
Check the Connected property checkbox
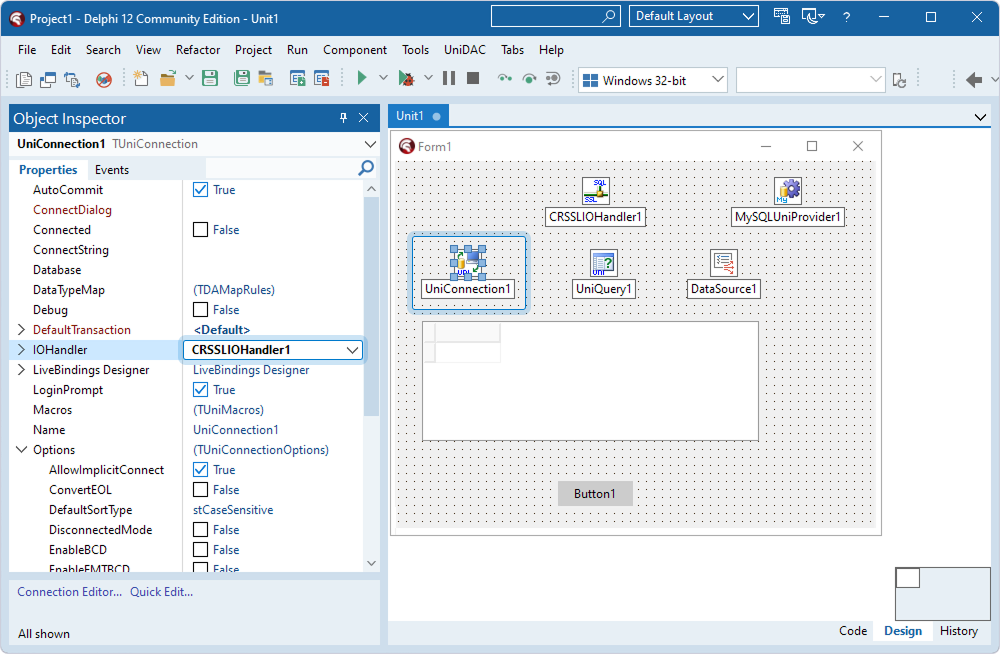(200, 230)
